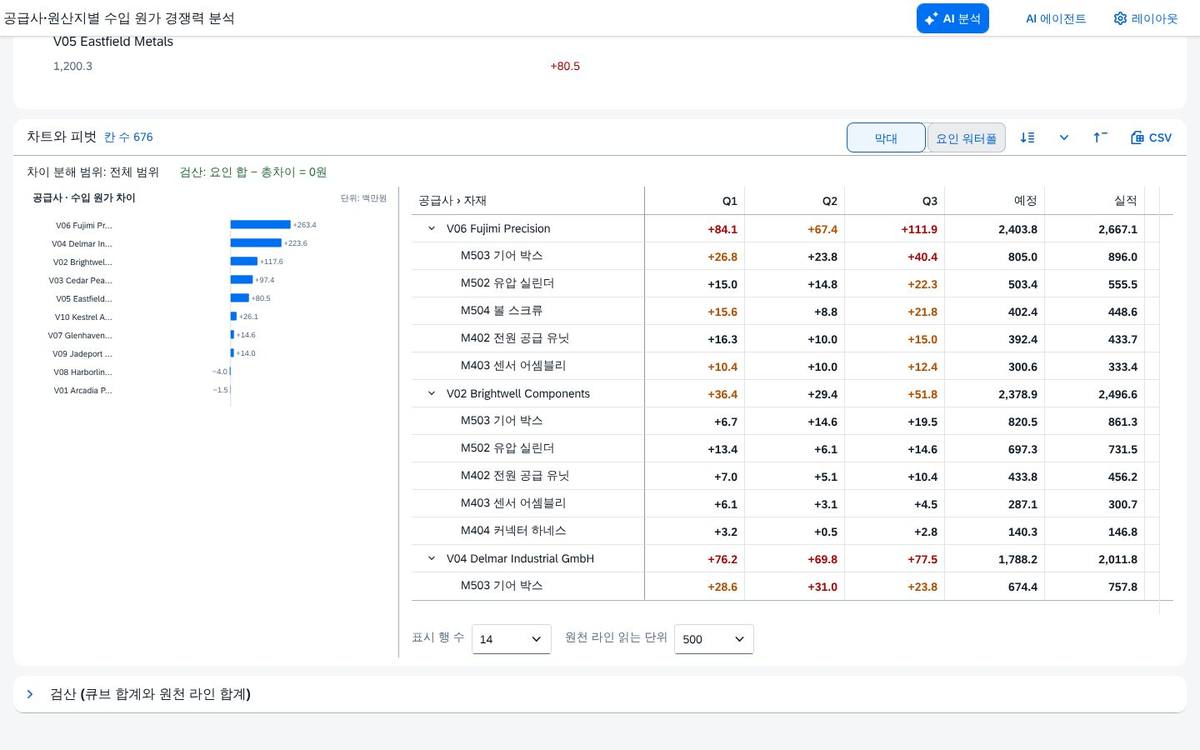Click the 칸 수 676 label
1200x750 pixels.
coord(128,137)
